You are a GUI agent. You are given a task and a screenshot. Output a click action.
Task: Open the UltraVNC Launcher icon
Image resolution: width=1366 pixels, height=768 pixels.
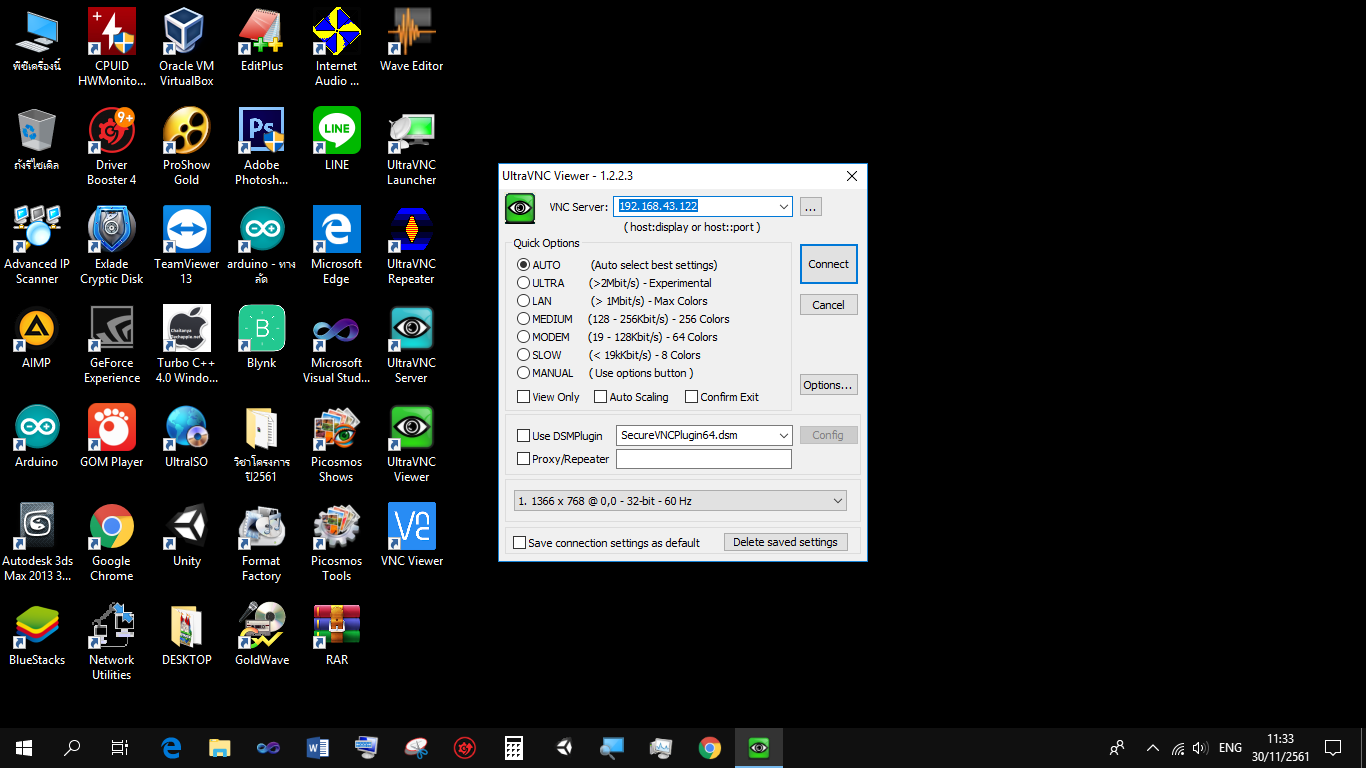click(x=411, y=130)
